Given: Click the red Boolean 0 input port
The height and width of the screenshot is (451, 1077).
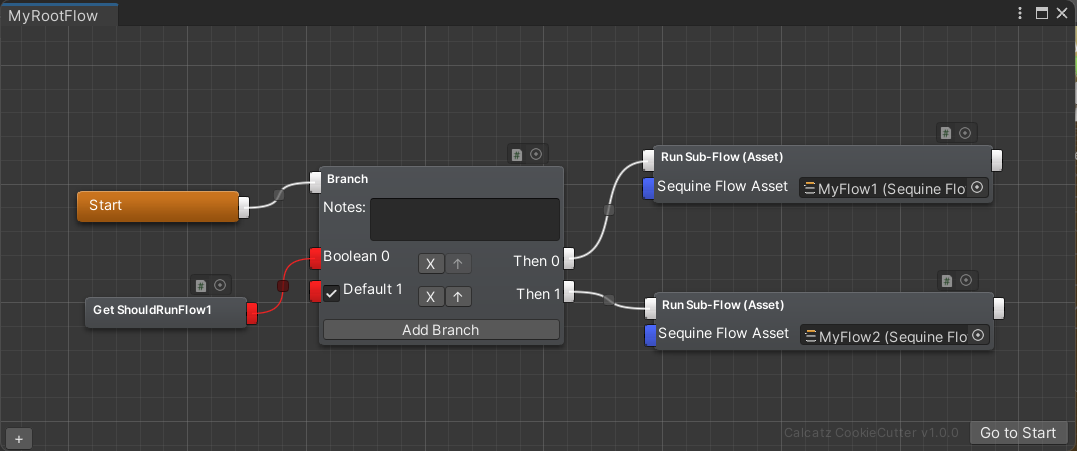Looking at the screenshot, I should coord(315,258).
